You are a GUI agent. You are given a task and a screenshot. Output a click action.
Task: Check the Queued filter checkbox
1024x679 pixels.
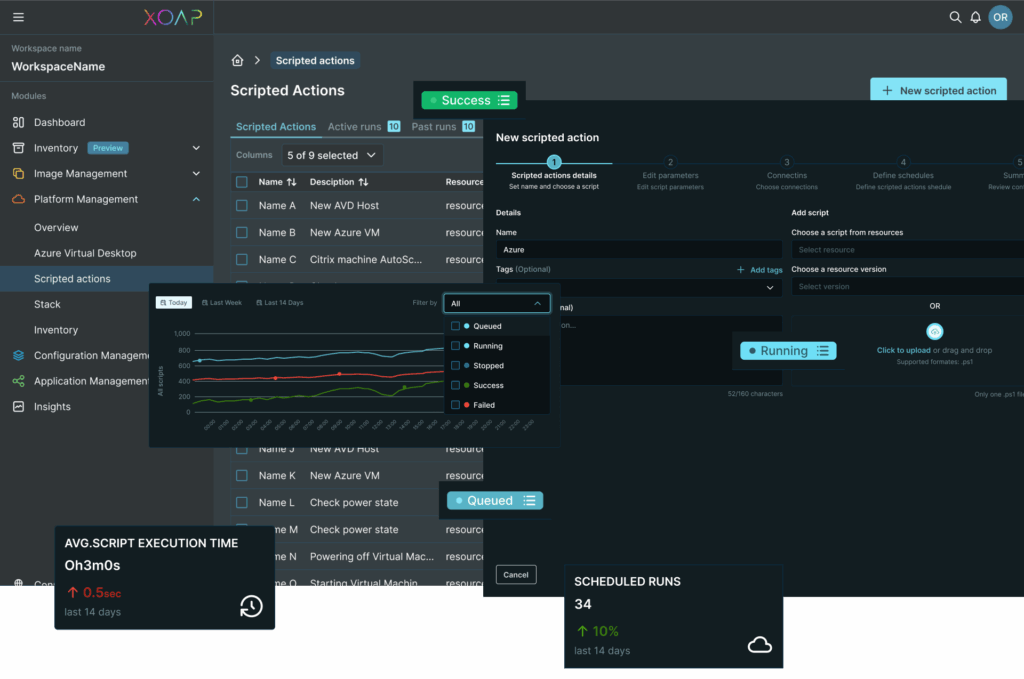coord(456,326)
